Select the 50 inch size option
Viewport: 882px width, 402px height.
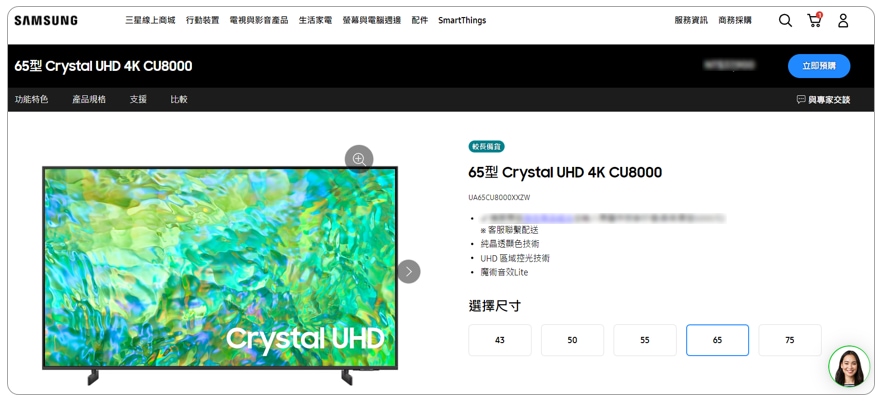point(572,340)
